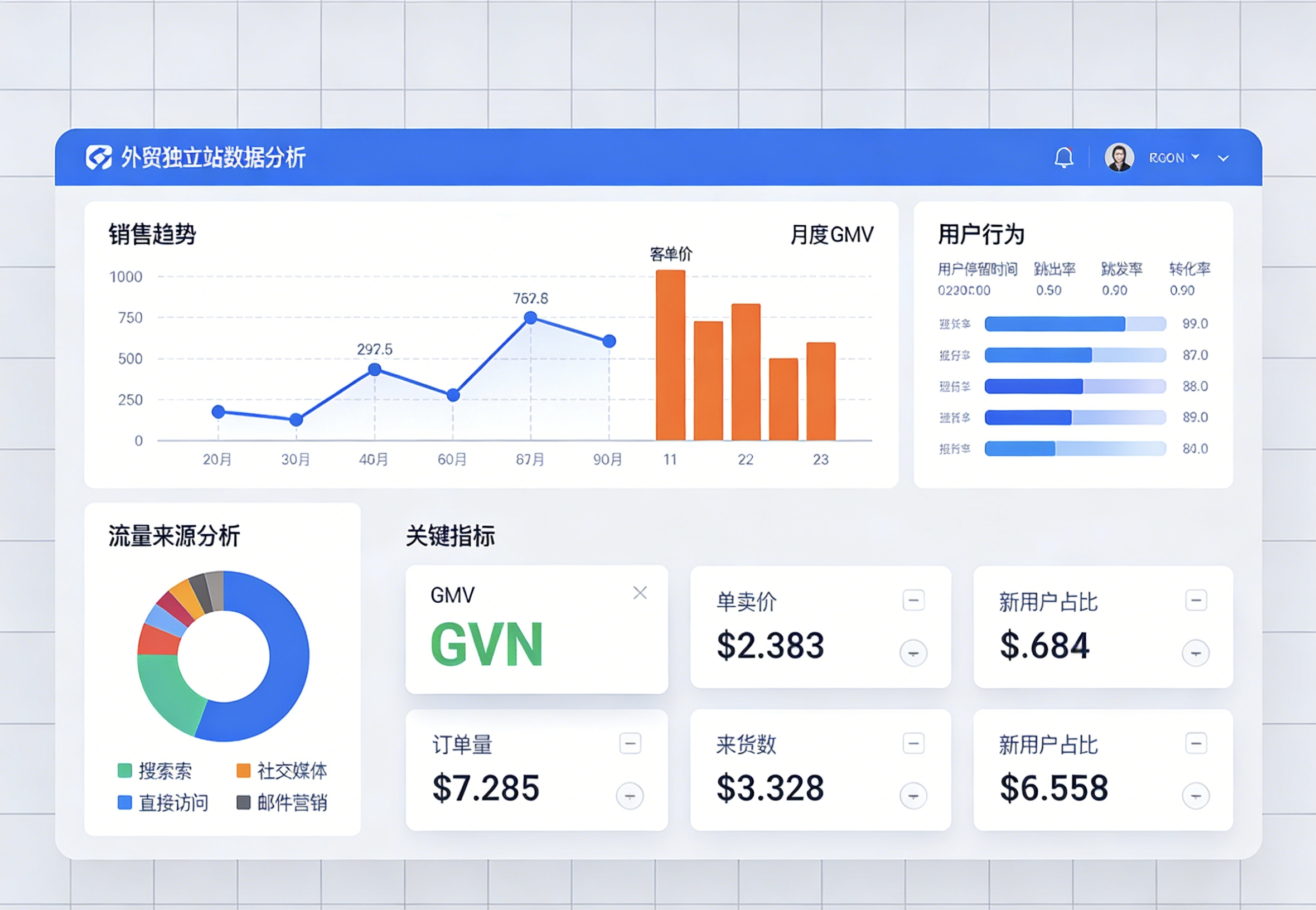Click the square minus icon on 单卖价 card
The width and height of the screenshot is (1316, 910).
point(913,601)
